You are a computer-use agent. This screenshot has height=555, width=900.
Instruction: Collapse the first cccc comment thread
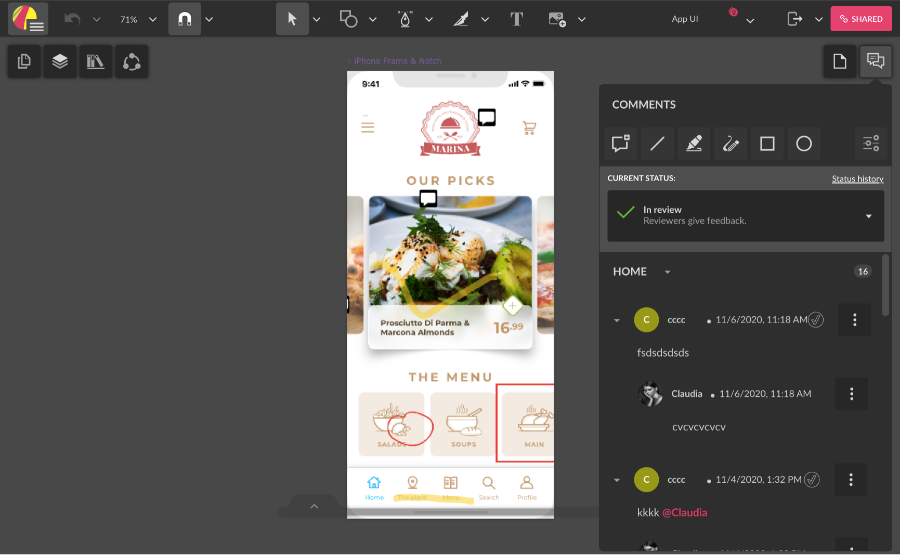617,320
